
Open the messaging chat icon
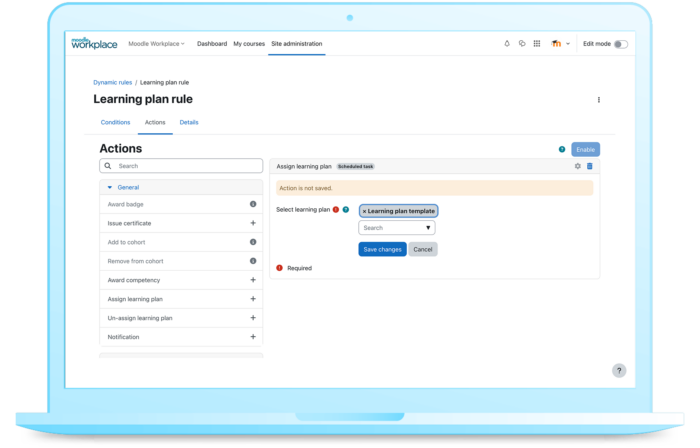click(522, 44)
